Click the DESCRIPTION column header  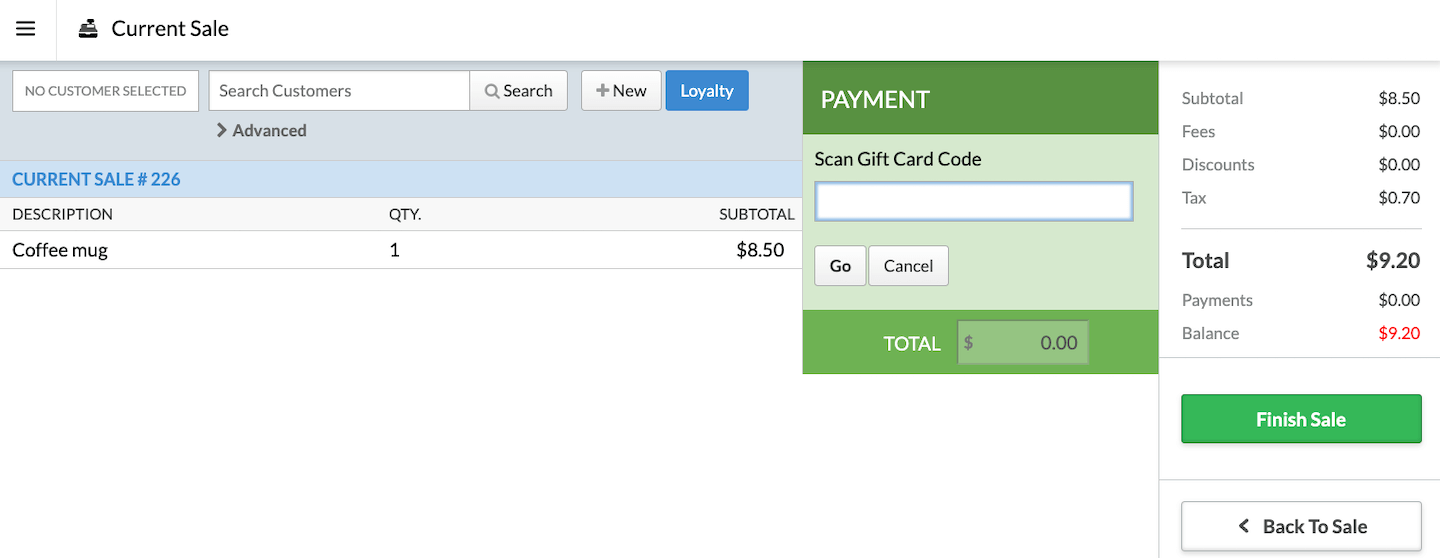(62, 214)
